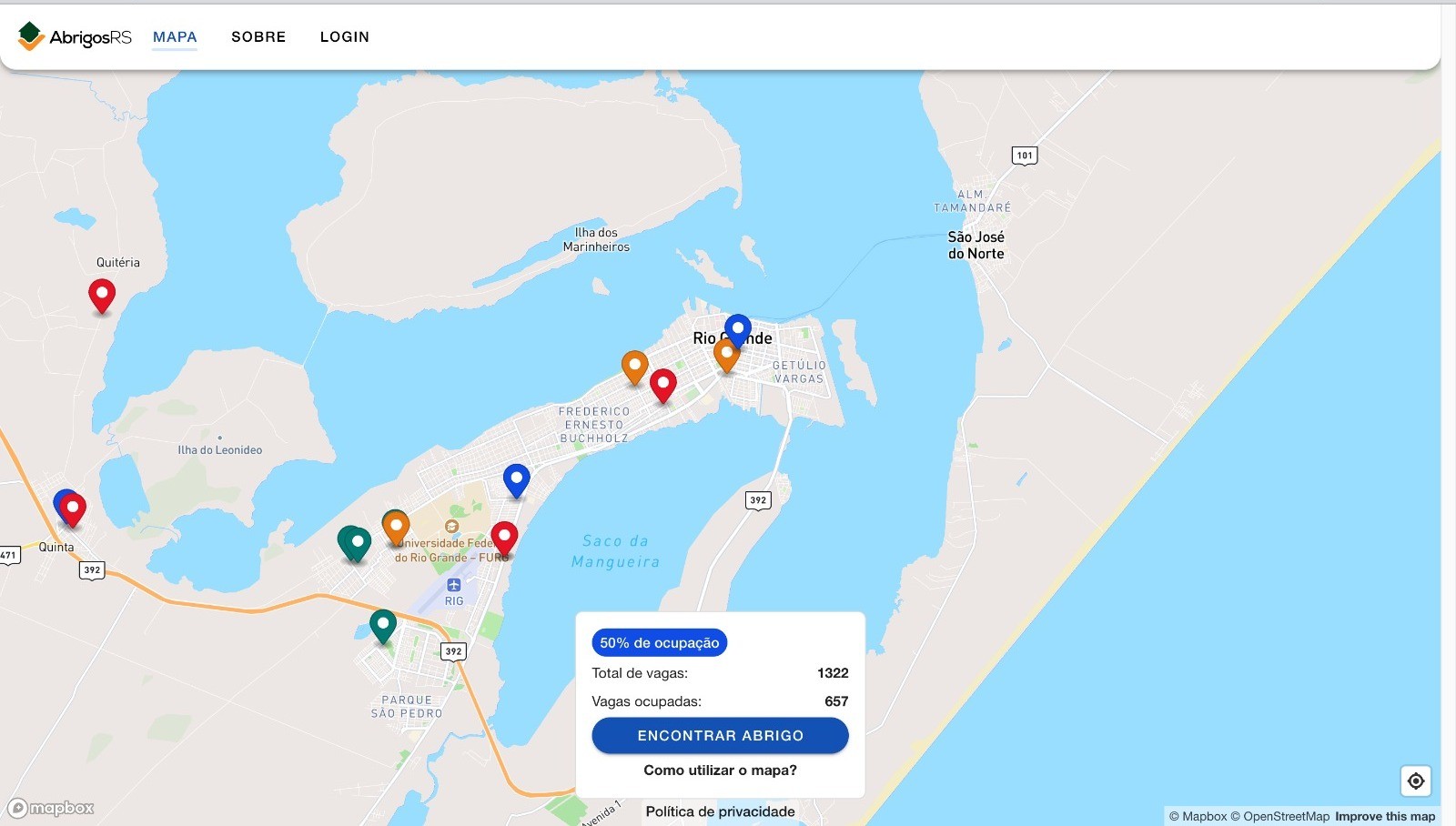Open the LOGIN page
The height and width of the screenshot is (826, 1456).
[x=345, y=36]
